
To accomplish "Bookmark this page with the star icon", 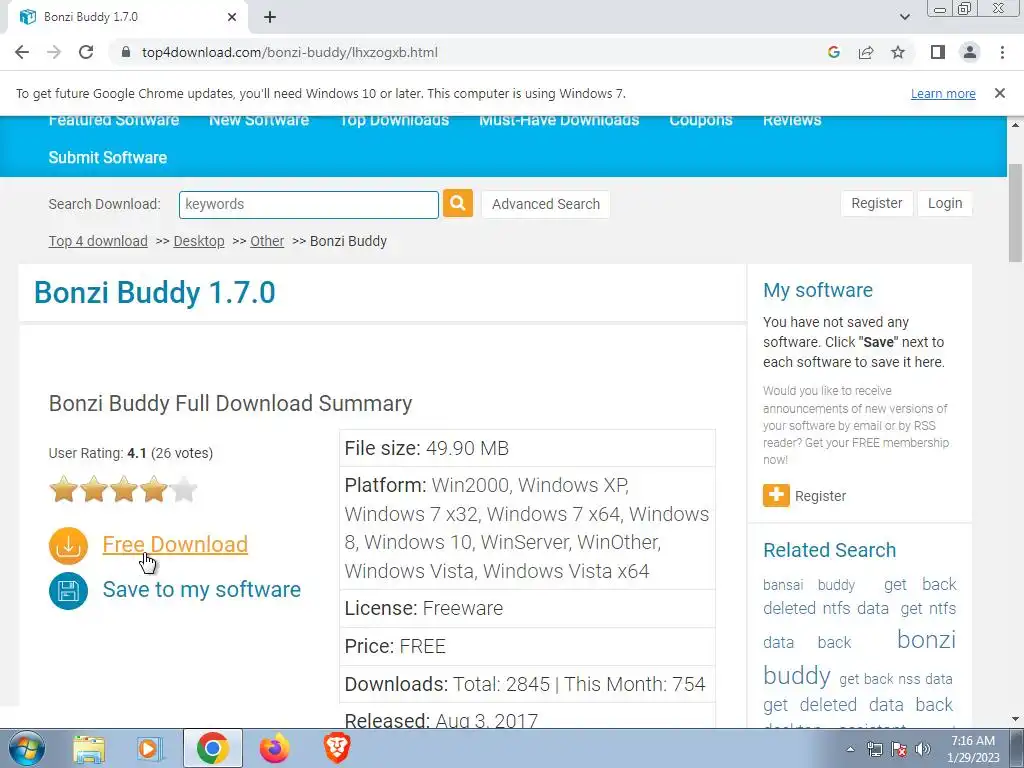I will coord(898,52).
